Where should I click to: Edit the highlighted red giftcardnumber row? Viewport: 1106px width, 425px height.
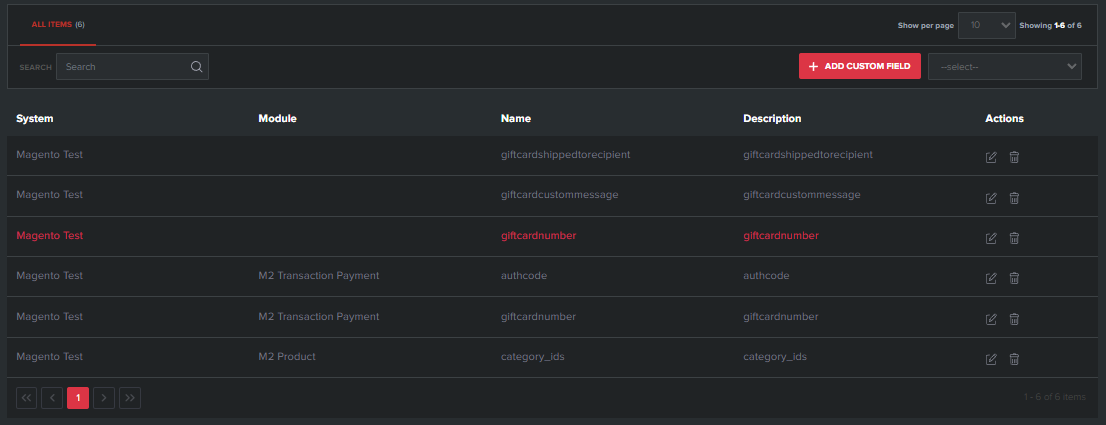[x=991, y=238]
